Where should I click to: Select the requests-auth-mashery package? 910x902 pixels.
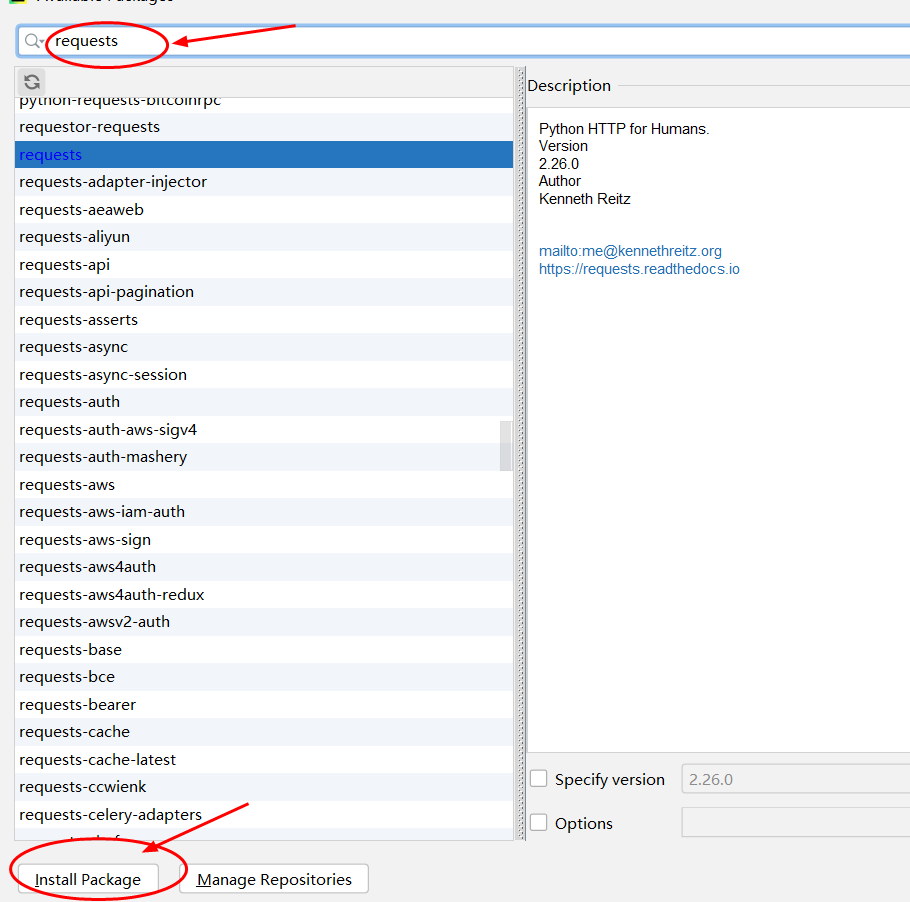(263, 457)
